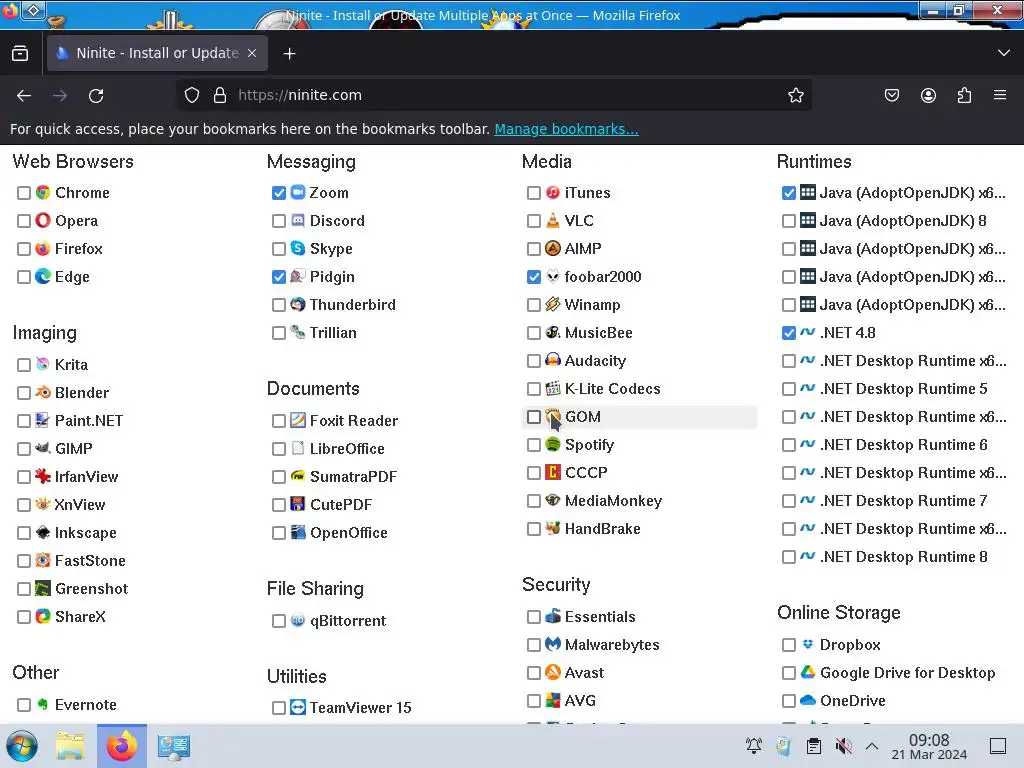
Task: Click the Inkscape icon
Action: (43, 533)
